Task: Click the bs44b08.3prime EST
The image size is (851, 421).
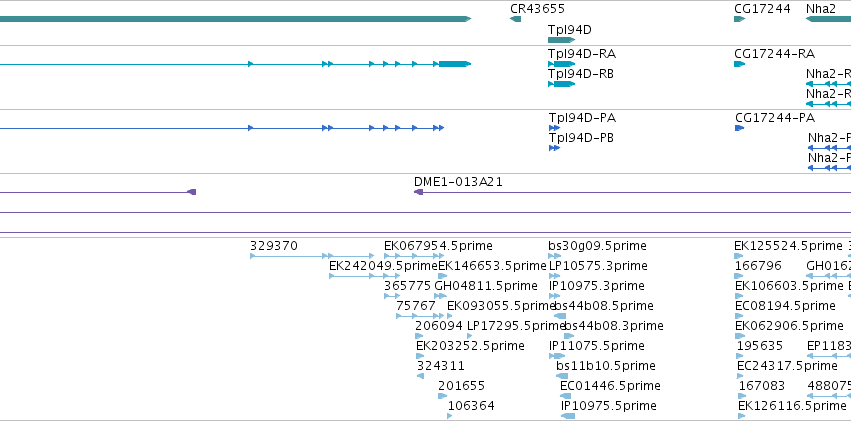Action: coord(569,336)
